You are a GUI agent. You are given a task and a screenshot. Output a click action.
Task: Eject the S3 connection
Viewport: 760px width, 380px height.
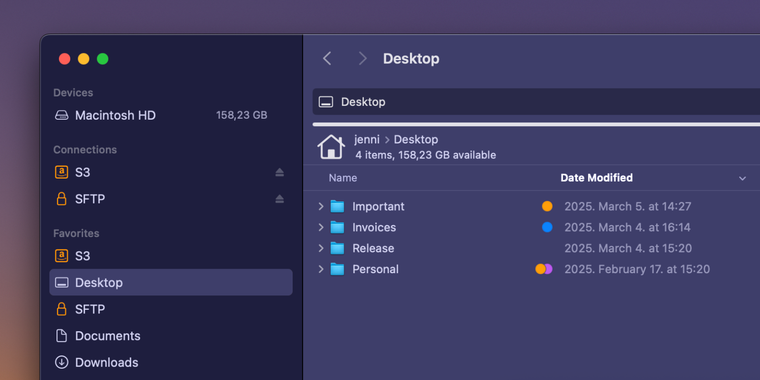[x=280, y=173]
